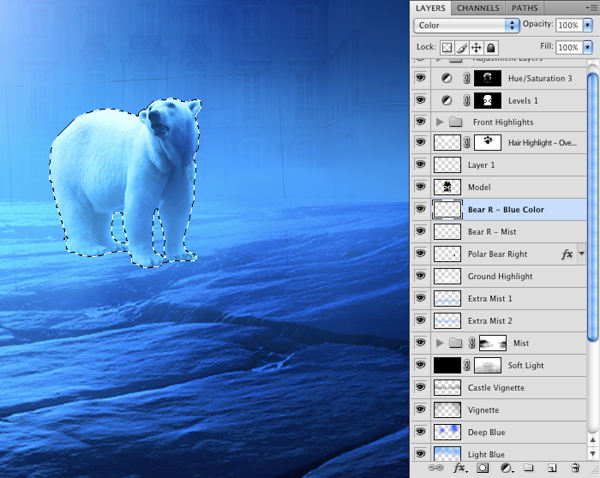Click the lock position icon
This screenshot has width=600, height=478.
[476, 48]
